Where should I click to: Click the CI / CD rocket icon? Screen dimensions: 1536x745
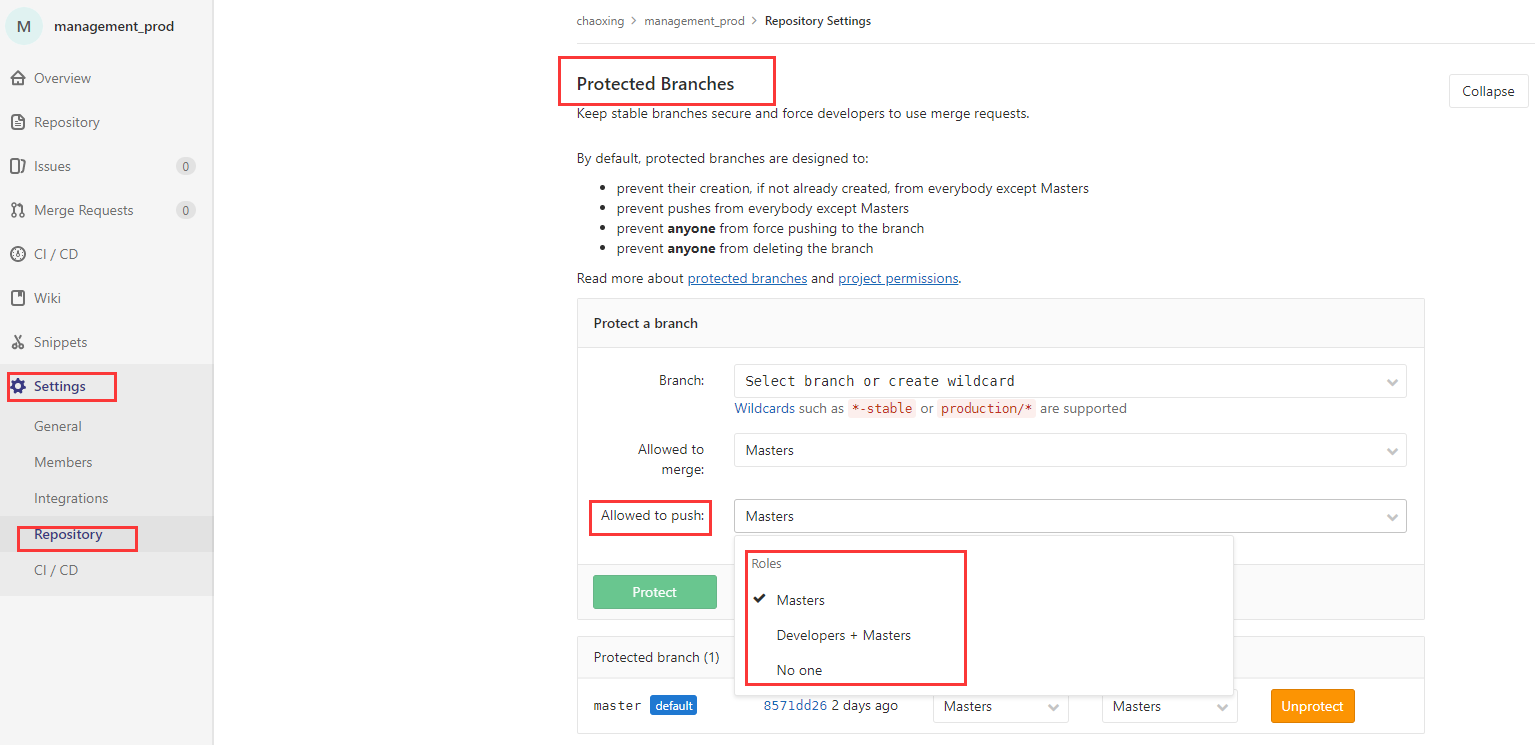(x=18, y=254)
